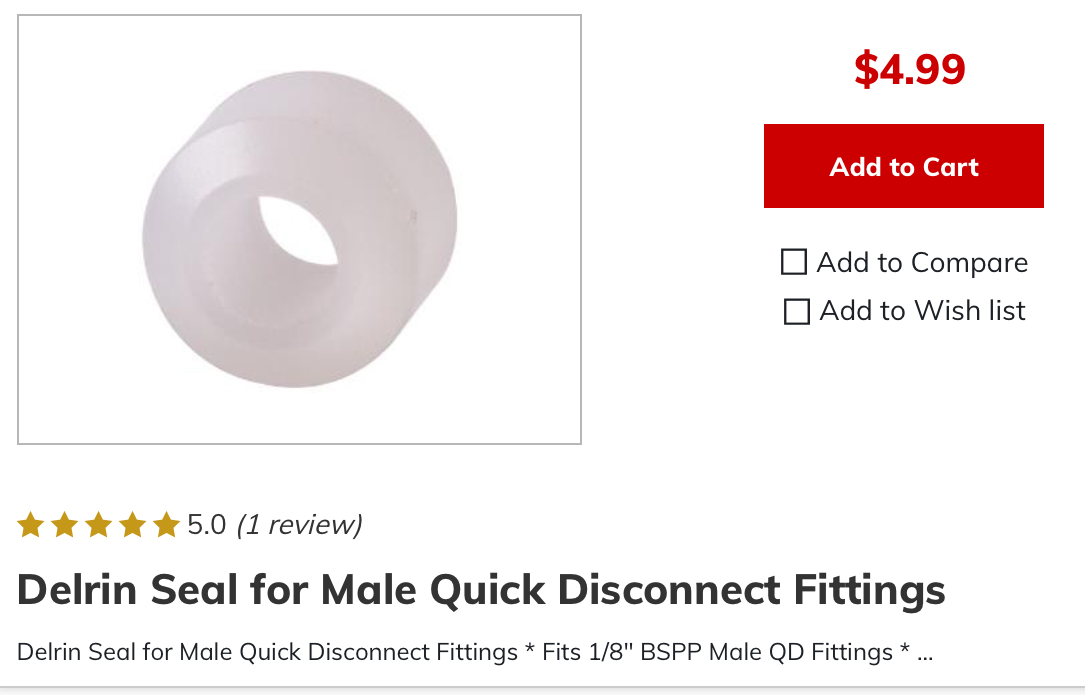
Task: Add the Delrin Seal to cart
Action: [904, 166]
